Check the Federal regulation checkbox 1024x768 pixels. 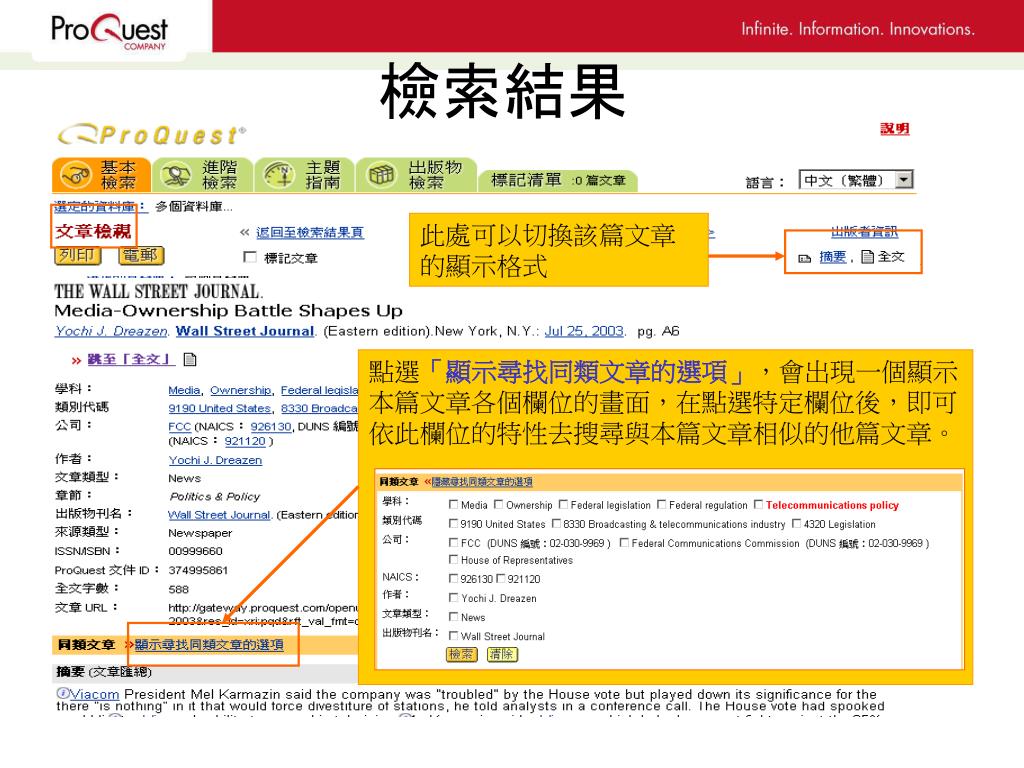click(662, 504)
